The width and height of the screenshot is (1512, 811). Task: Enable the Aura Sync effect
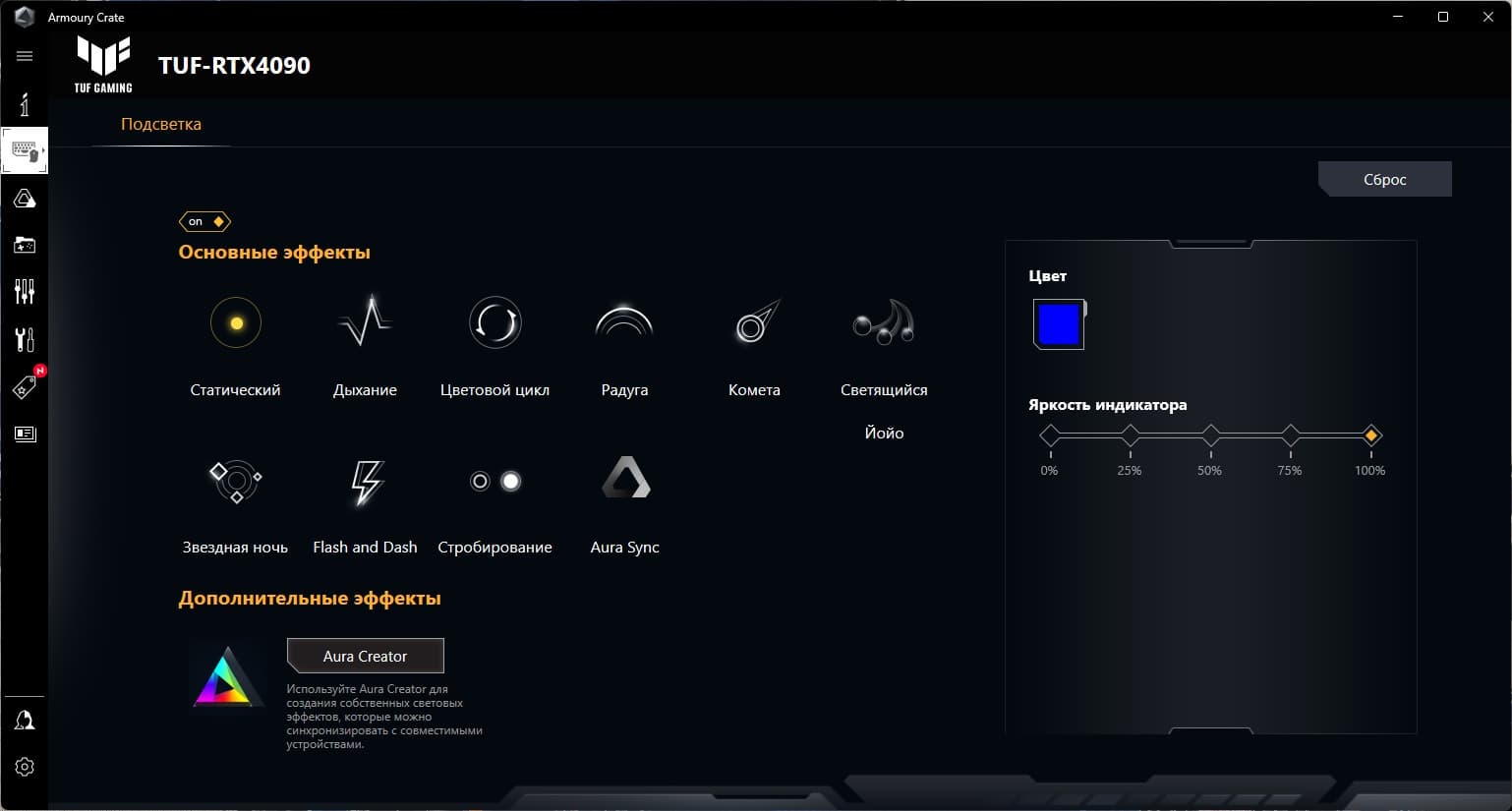(x=625, y=478)
